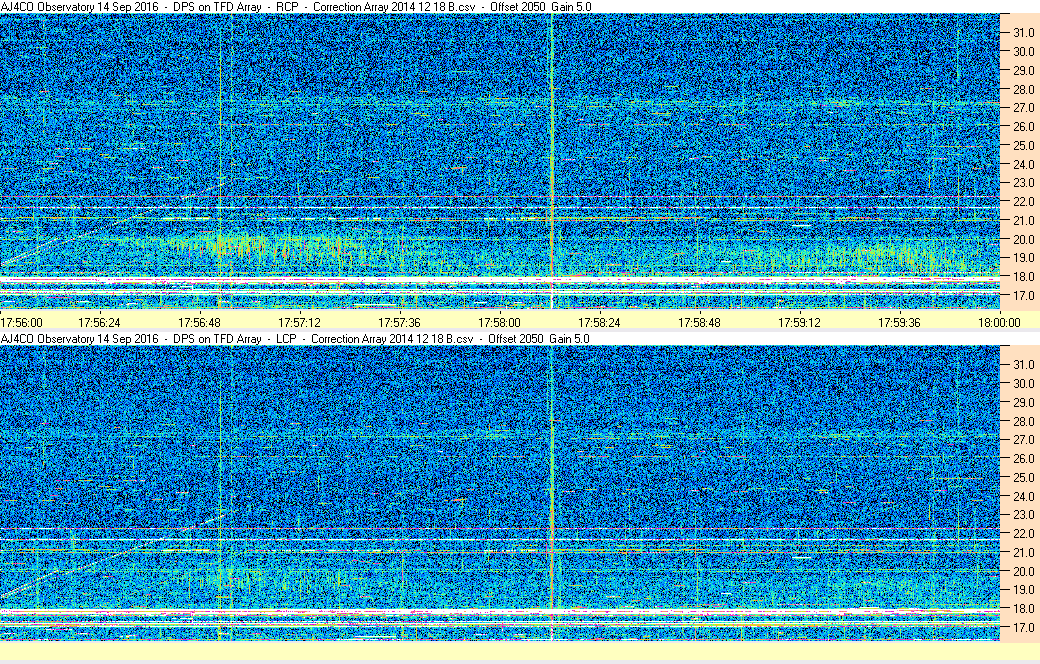
Task: Select the 17:56:24 time axis label
Action: click(x=99, y=322)
